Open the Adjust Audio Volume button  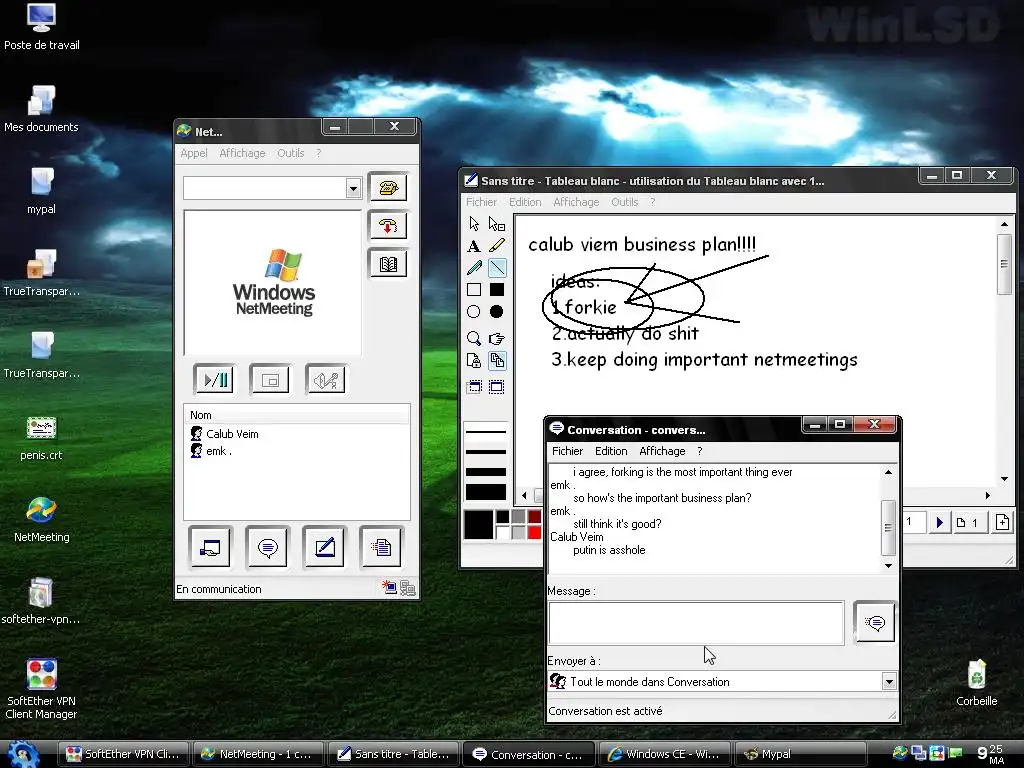point(325,379)
